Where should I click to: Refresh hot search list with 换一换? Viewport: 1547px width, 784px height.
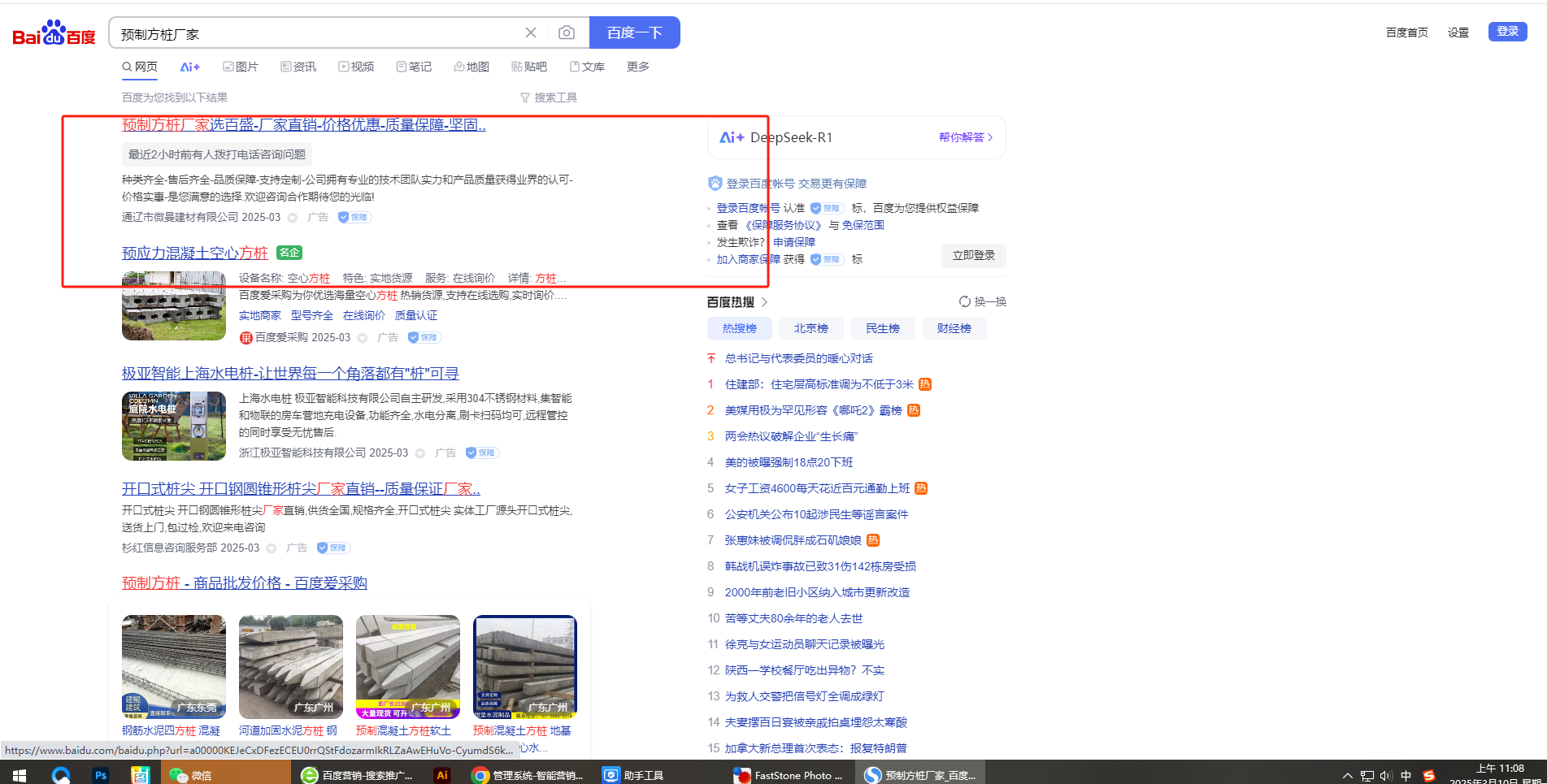coord(982,301)
